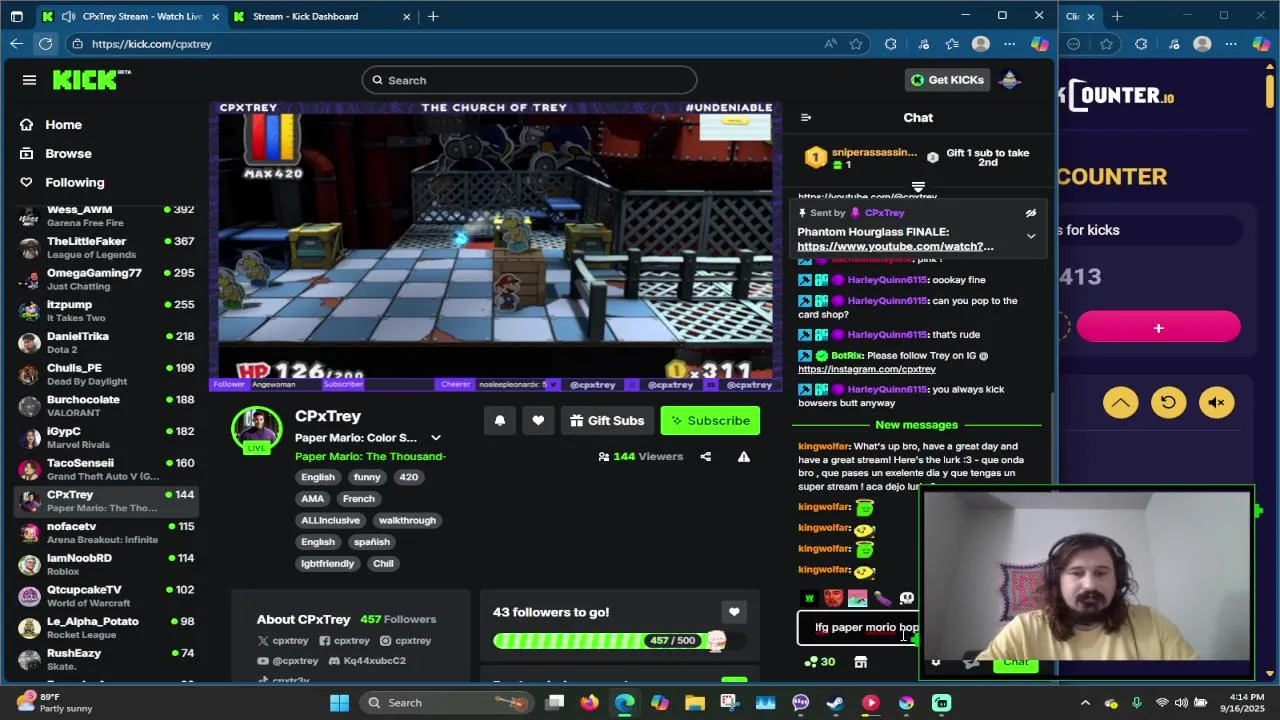Open Gift Subs for CPxTrey

(607, 421)
